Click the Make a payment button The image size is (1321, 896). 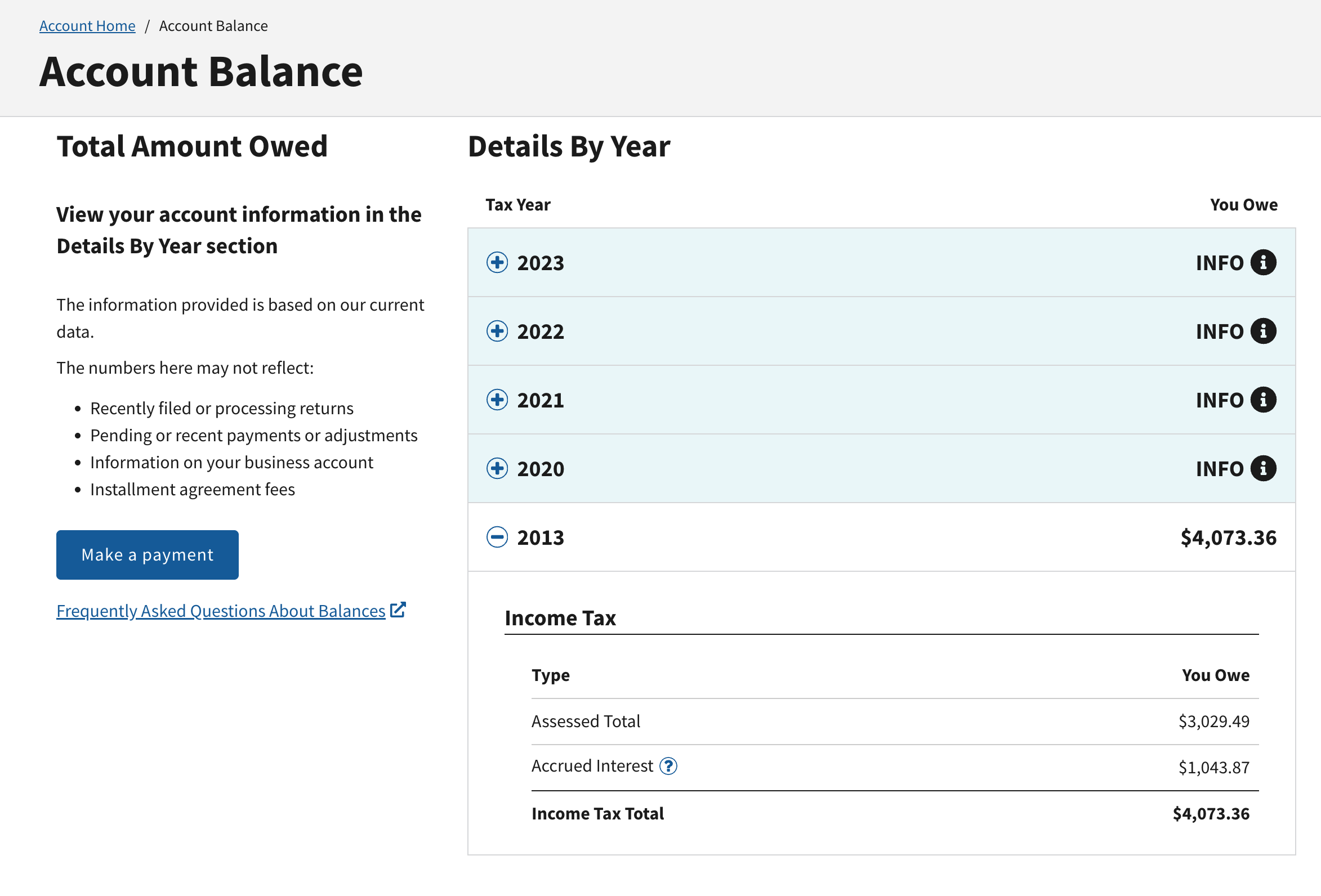147,554
